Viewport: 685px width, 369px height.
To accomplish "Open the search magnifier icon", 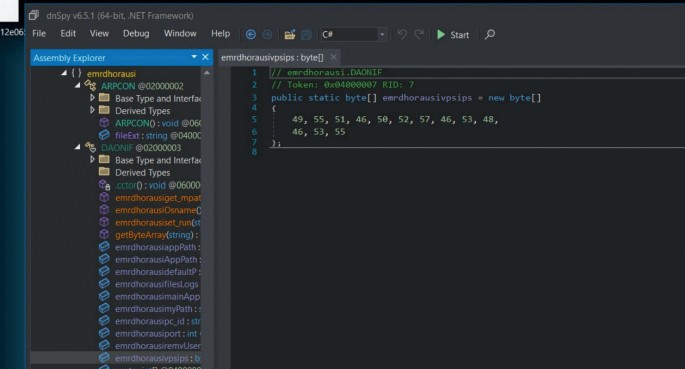I will (490, 34).
